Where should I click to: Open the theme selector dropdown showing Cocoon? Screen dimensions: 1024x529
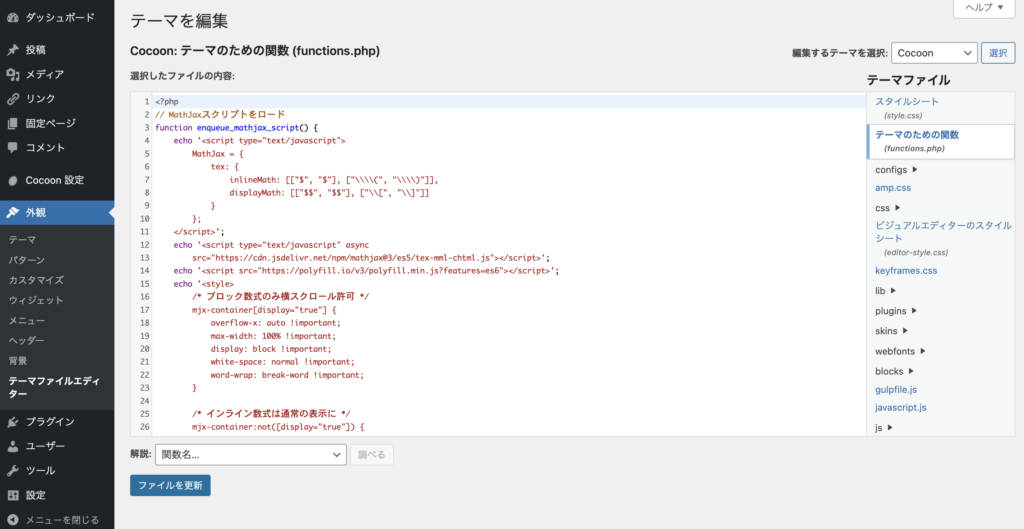click(x=934, y=53)
